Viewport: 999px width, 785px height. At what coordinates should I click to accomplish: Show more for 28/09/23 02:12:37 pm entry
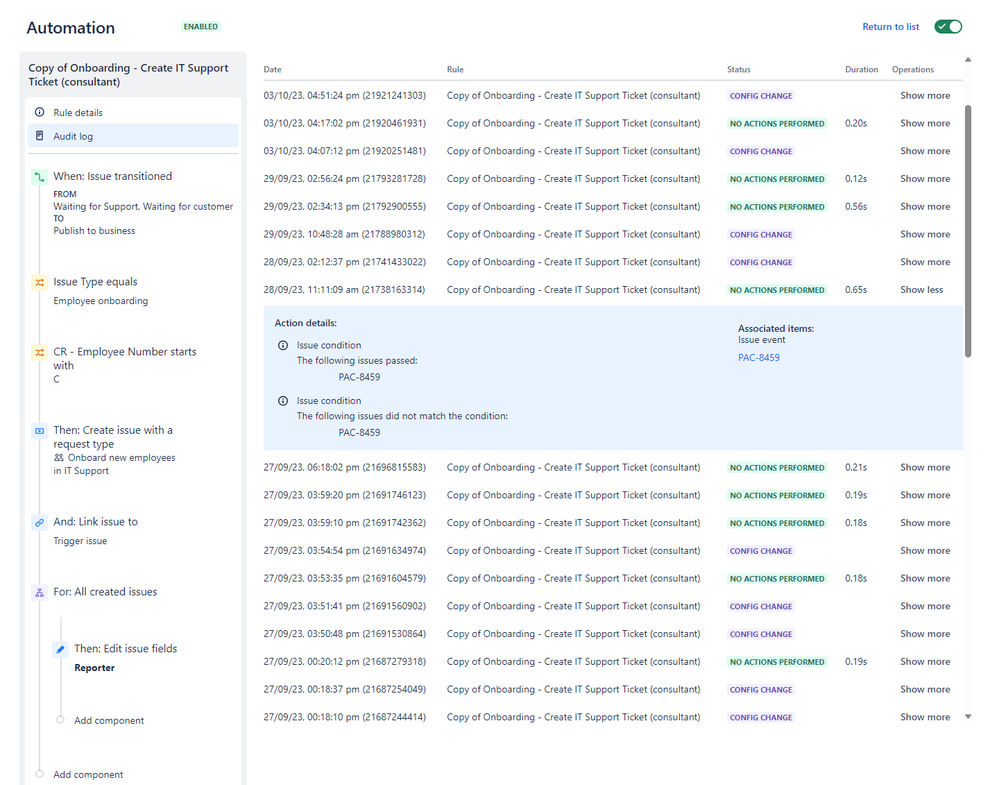(x=924, y=262)
